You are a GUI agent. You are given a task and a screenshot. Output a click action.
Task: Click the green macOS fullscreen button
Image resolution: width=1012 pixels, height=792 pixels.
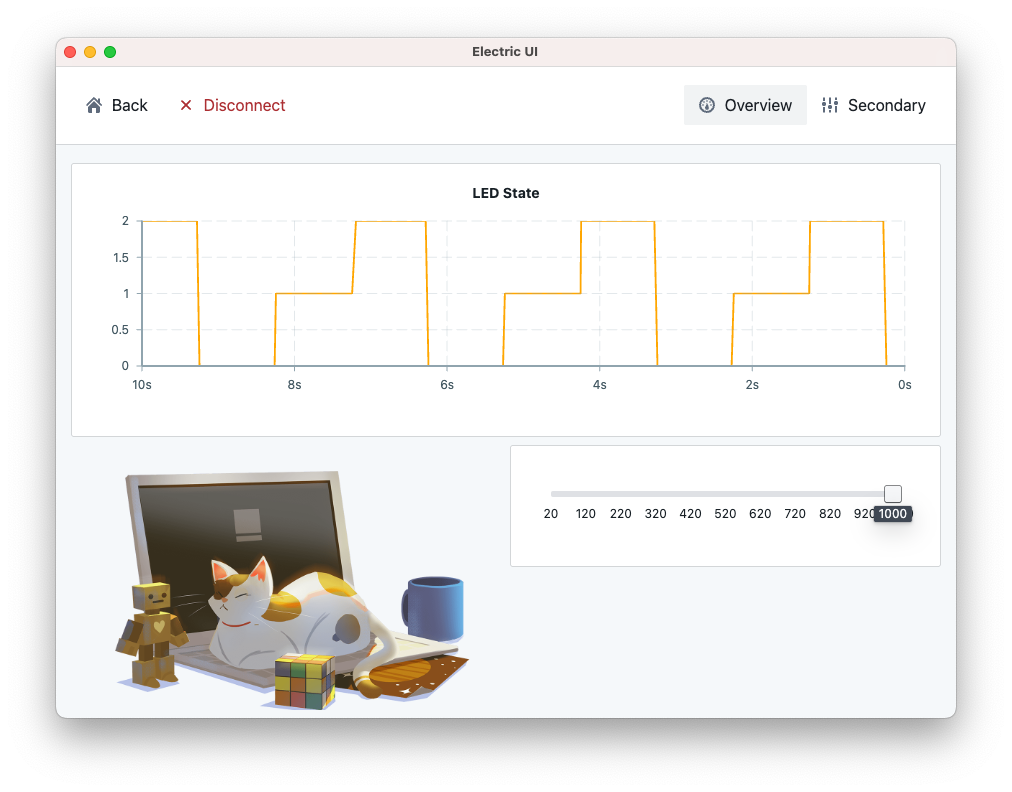pyautogui.click(x=110, y=52)
